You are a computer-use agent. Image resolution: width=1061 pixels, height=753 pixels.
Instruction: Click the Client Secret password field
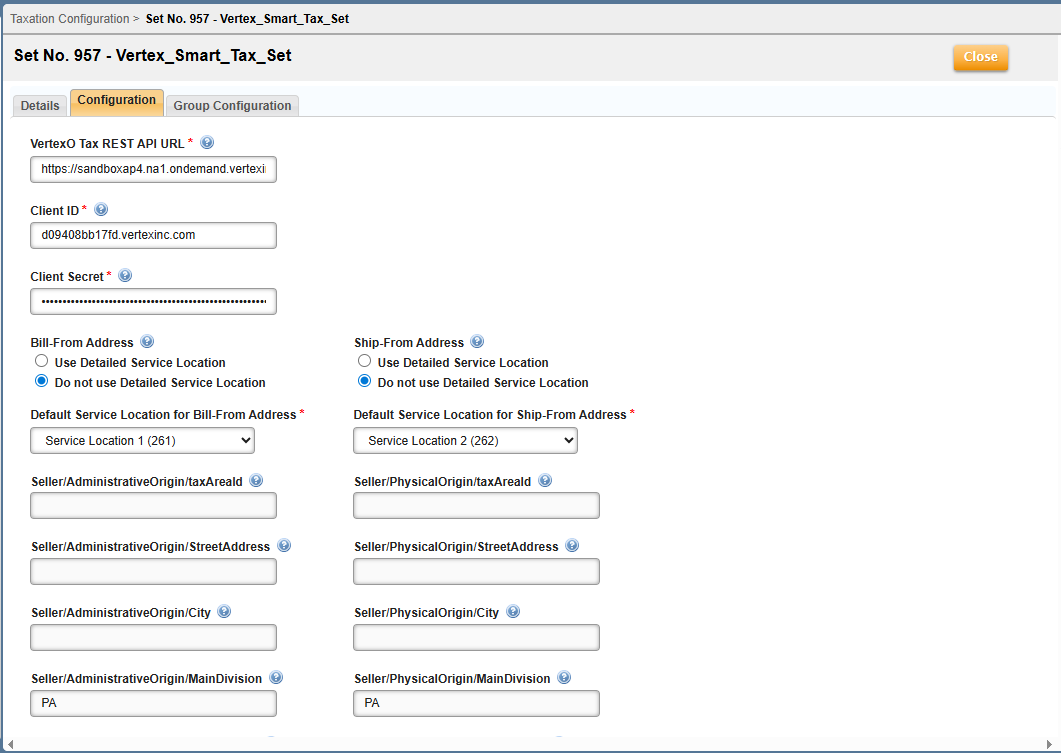[154, 301]
